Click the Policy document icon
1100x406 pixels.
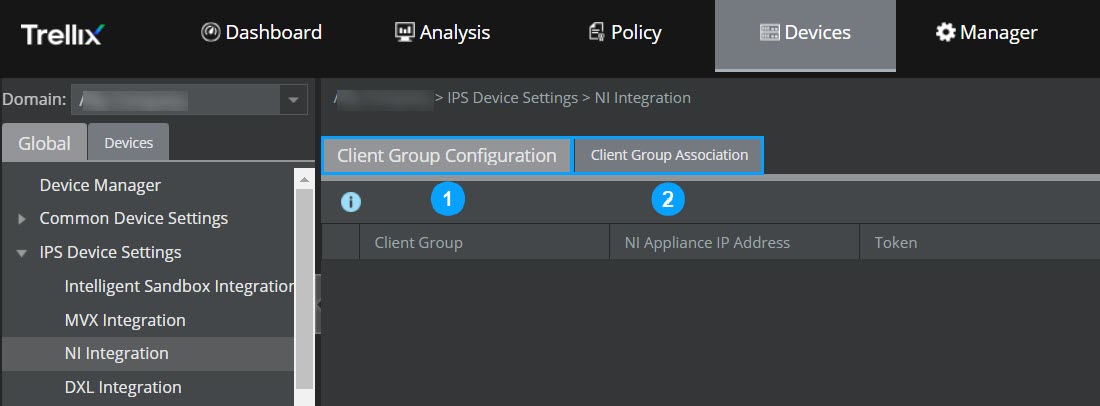pos(597,32)
